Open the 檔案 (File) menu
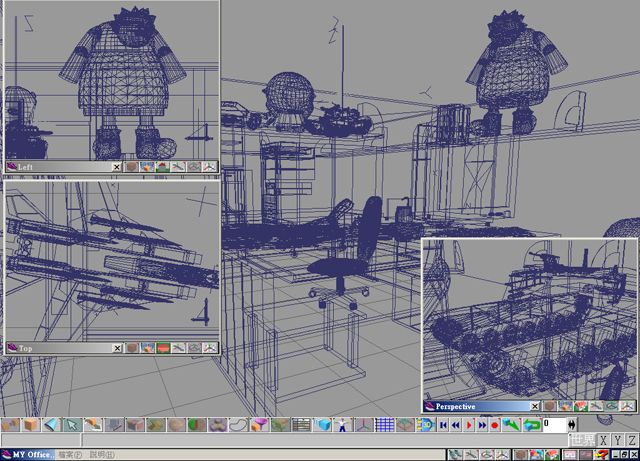The width and height of the screenshot is (640, 461). tap(70, 454)
